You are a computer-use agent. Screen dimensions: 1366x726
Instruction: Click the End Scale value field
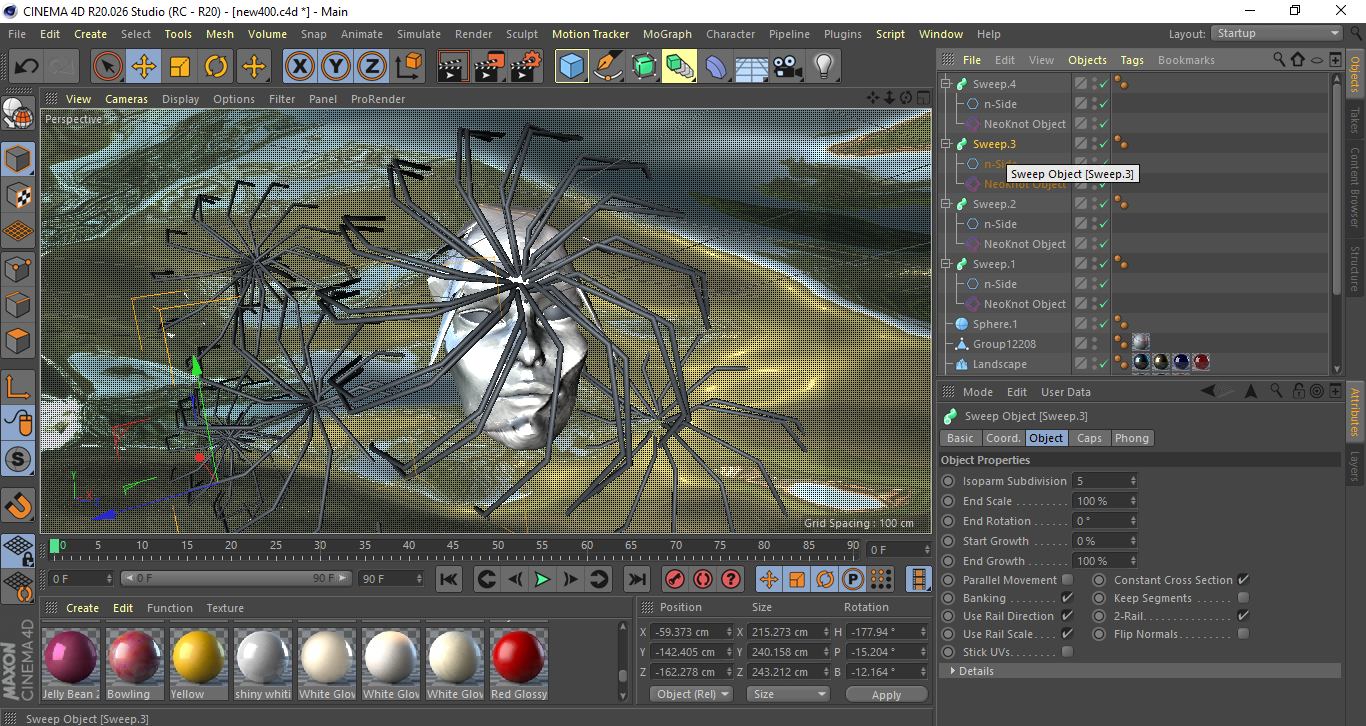point(1104,501)
